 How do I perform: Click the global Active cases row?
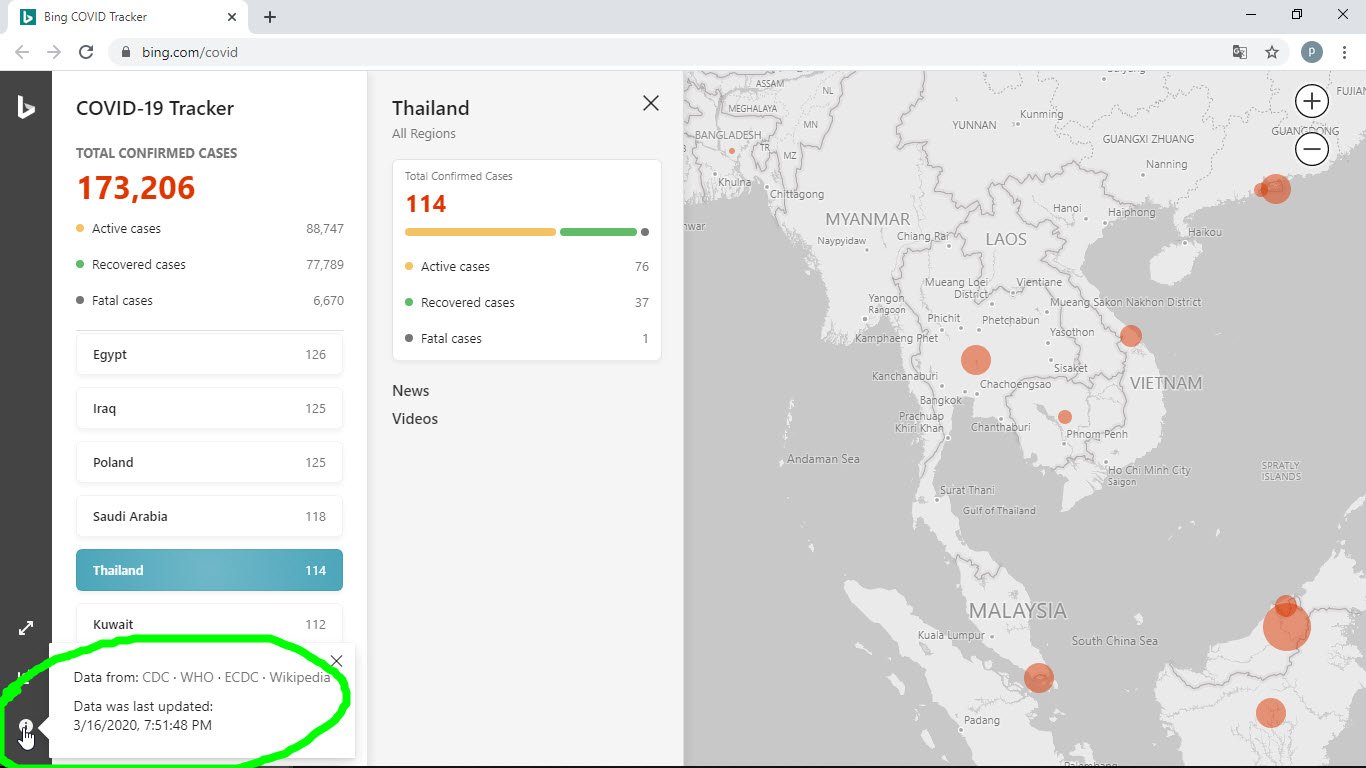(x=209, y=229)
